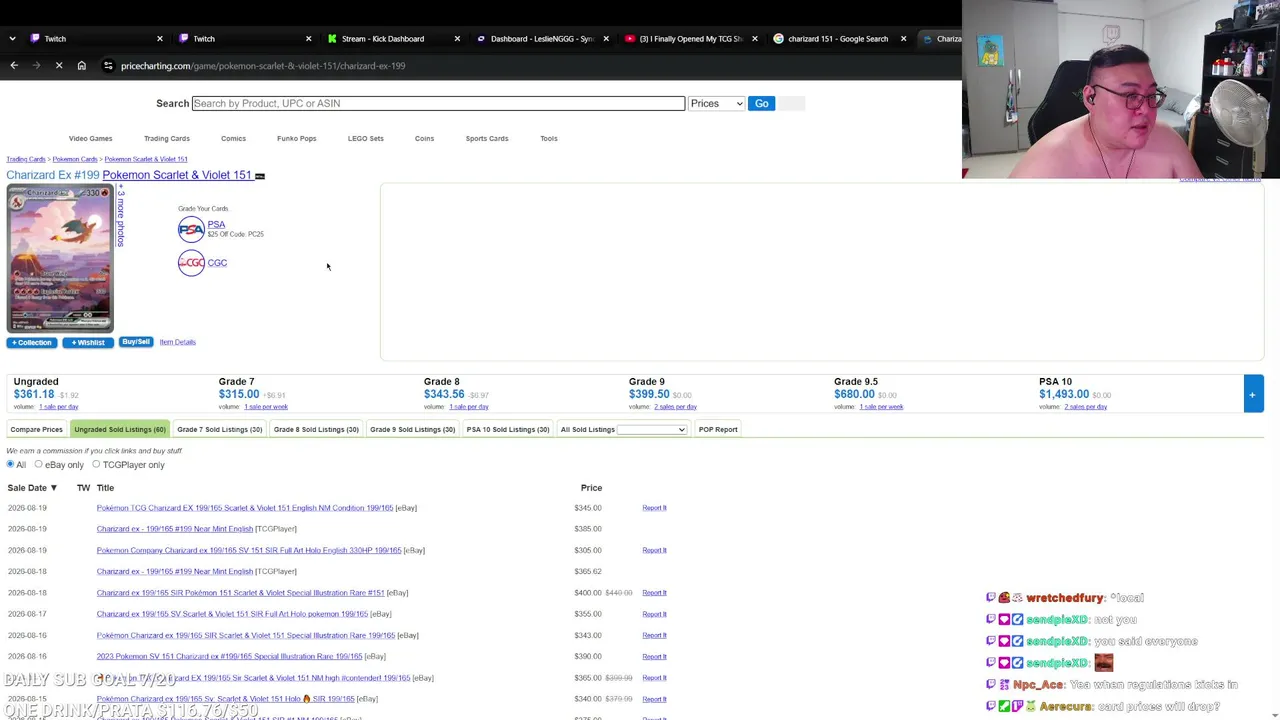This screenshot has height=720, width=1280.
Task: Close the first Twitch tab
Action: pyautogui.click(x=160, y=39)
